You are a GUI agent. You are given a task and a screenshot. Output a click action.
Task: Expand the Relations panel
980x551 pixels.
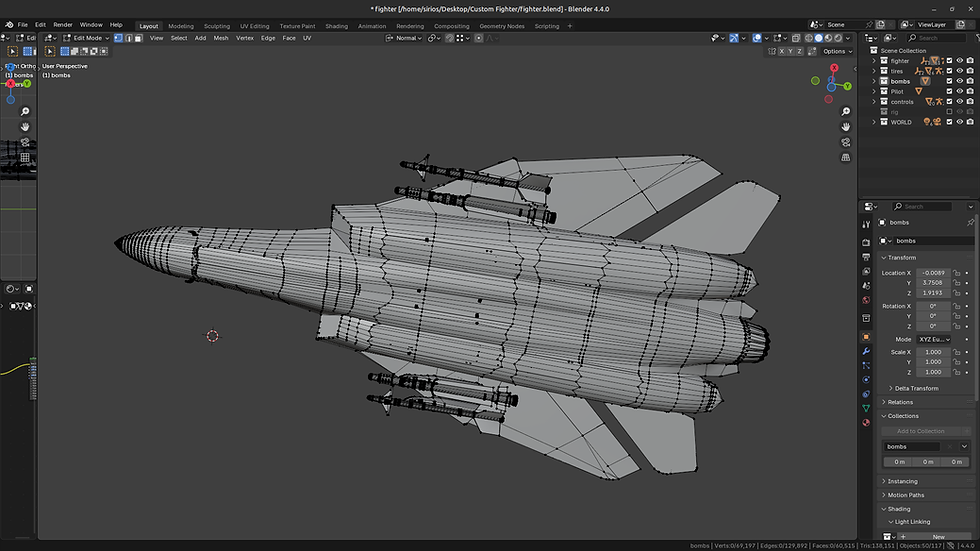(x=900, y=402)
